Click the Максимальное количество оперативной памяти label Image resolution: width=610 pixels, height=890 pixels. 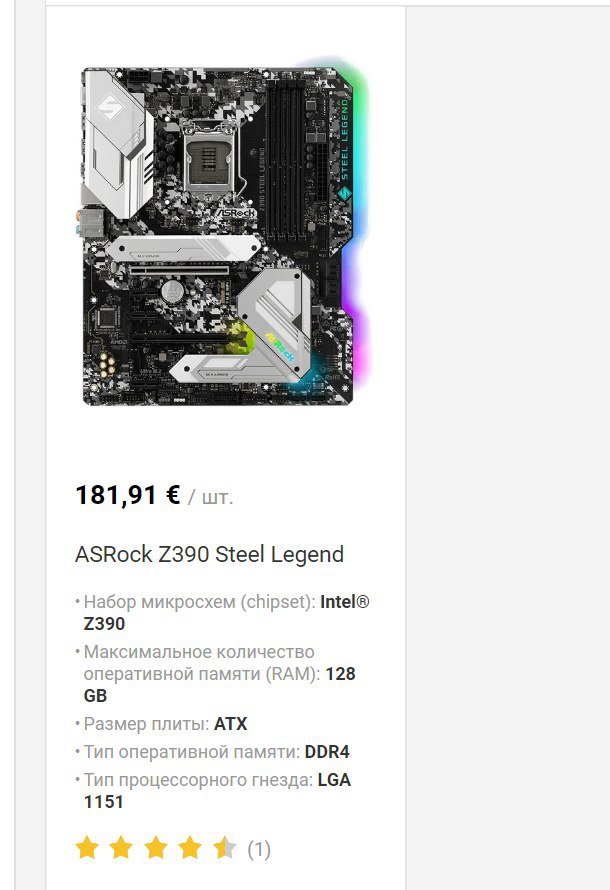(201, 663)
